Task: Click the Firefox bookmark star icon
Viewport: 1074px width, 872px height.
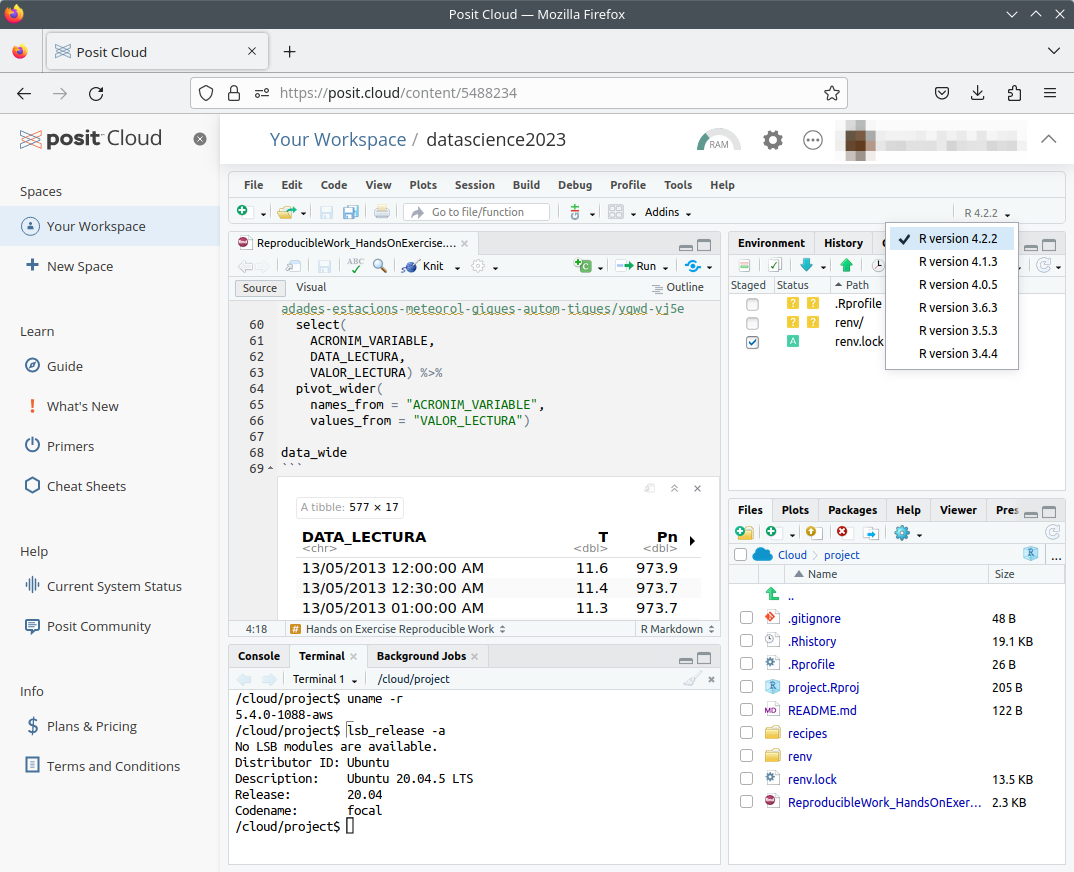Action: (x=832, y=93)
